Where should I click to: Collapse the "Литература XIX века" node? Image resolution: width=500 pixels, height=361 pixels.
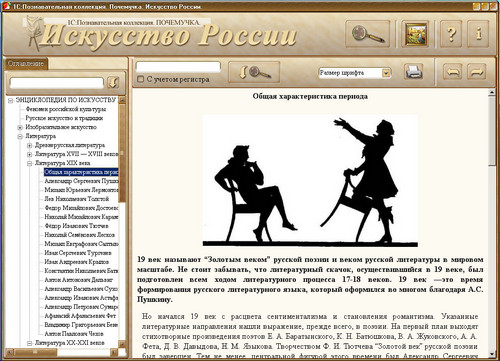tap(29, 163)
